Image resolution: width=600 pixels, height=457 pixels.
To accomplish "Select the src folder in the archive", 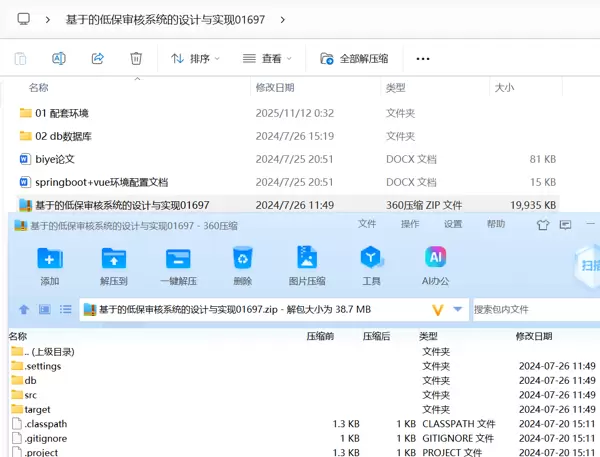I will coord(31,395).
